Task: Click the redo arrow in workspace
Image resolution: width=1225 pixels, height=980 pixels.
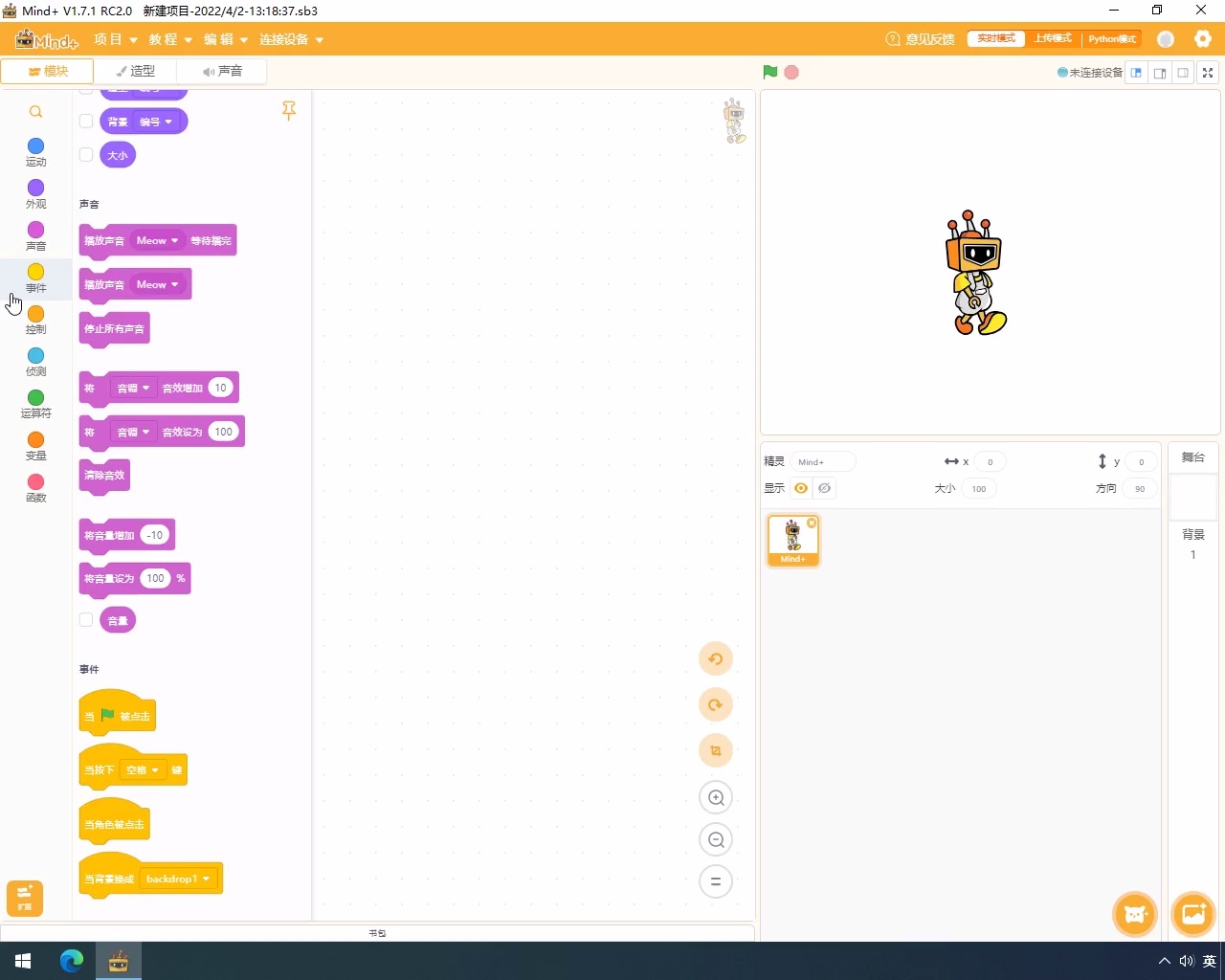Action: pos(716,705)
